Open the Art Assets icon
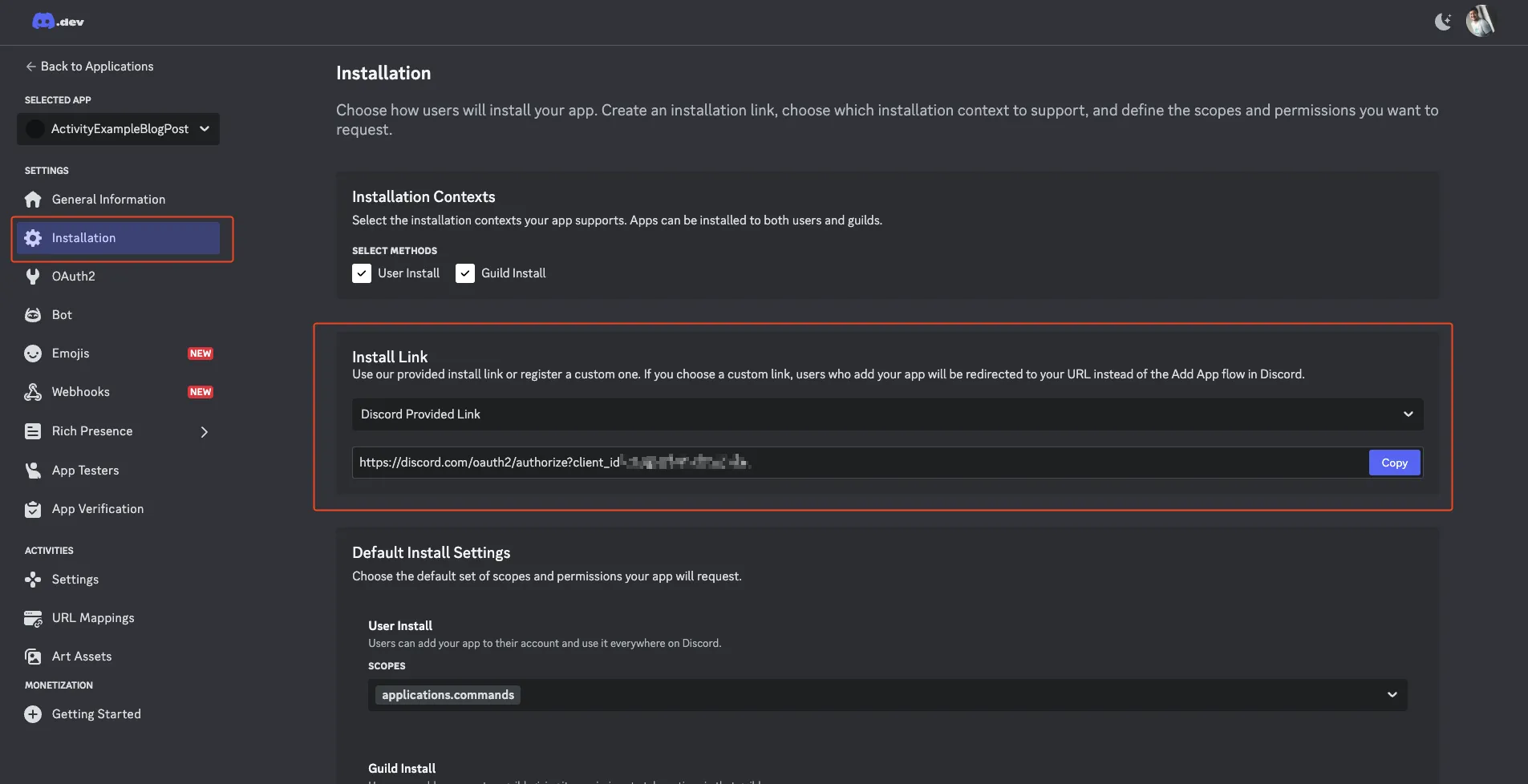Screen dimensions: 1528x784 (x=33, y=657)
